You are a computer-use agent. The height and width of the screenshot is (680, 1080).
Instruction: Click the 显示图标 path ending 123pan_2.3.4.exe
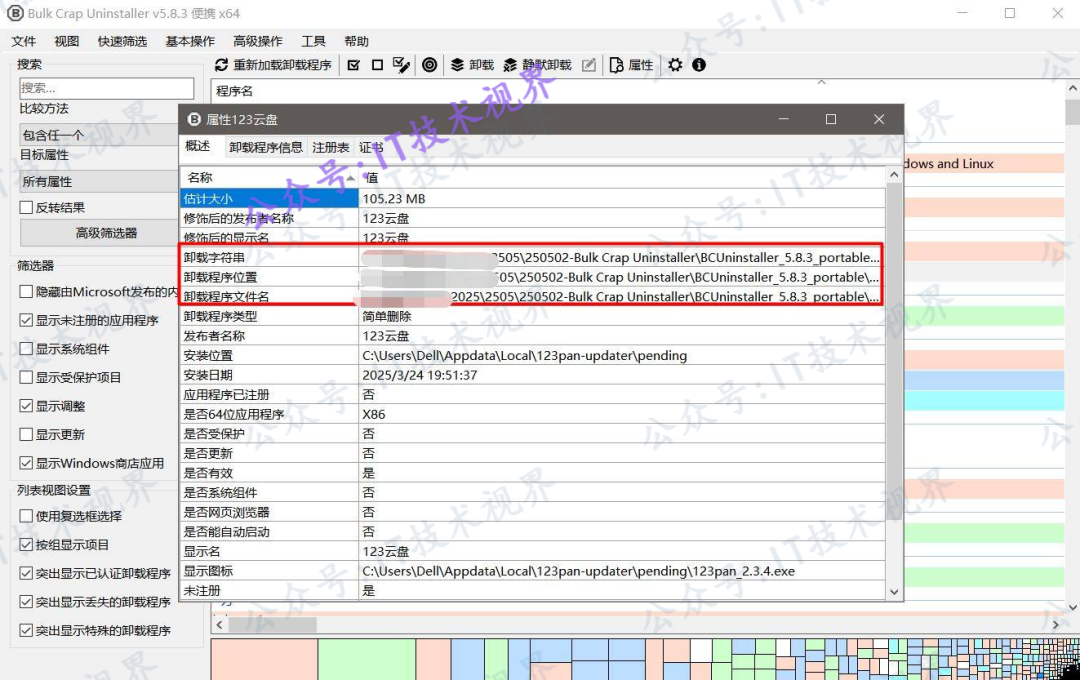click(x=579, y=571)
